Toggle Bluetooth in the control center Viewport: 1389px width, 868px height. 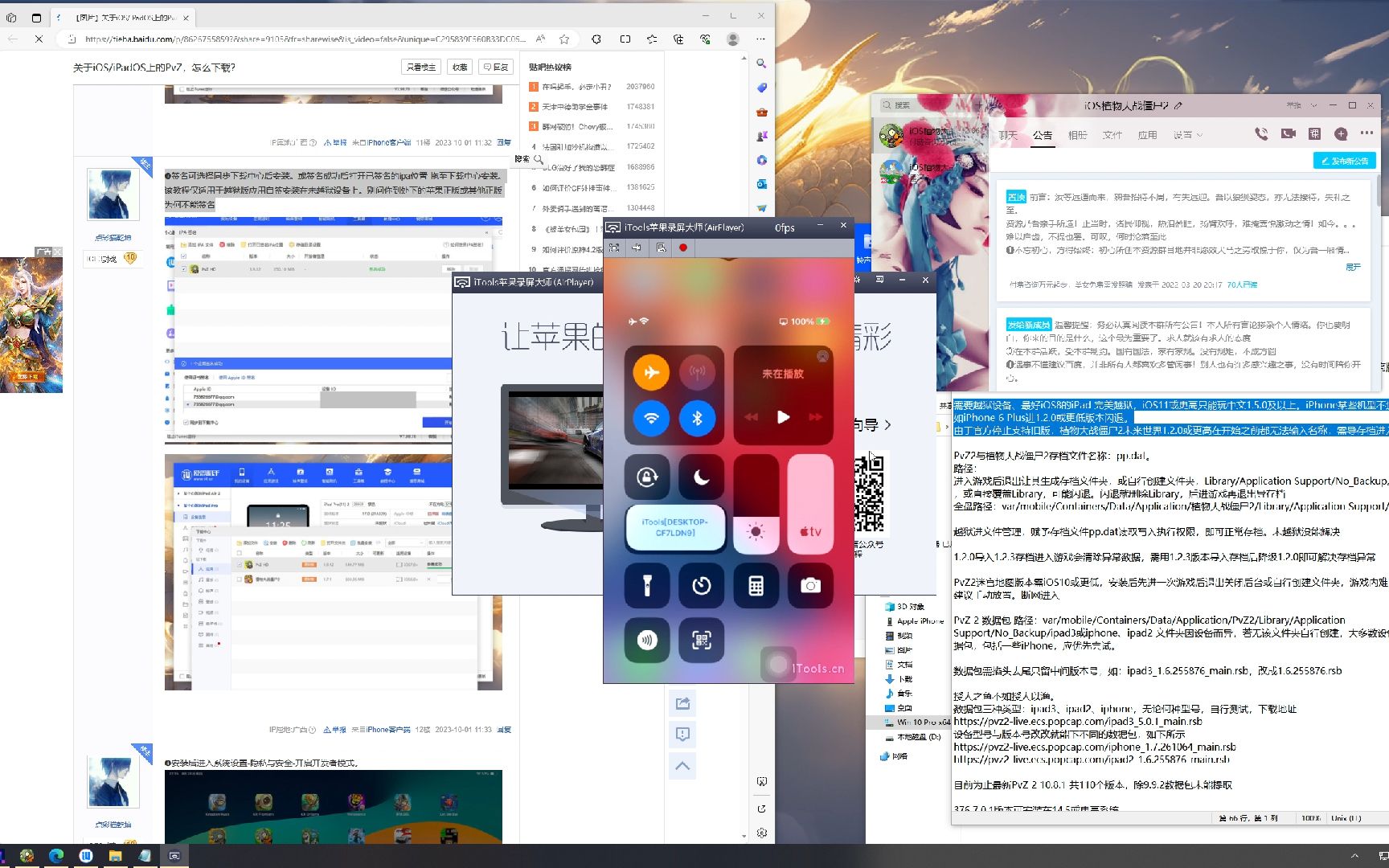click(698, 418)
